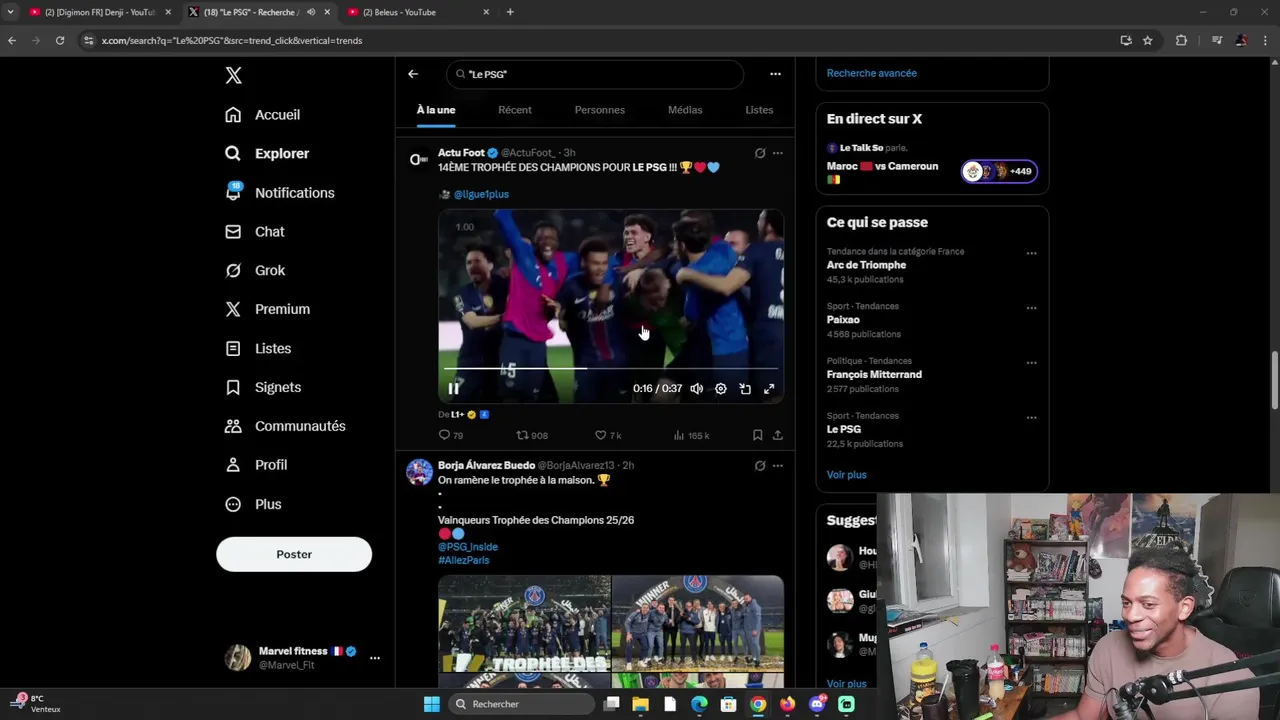Toggle picture-in-picture for the video
1280x720 pixels.
click(x=745, y=389)
